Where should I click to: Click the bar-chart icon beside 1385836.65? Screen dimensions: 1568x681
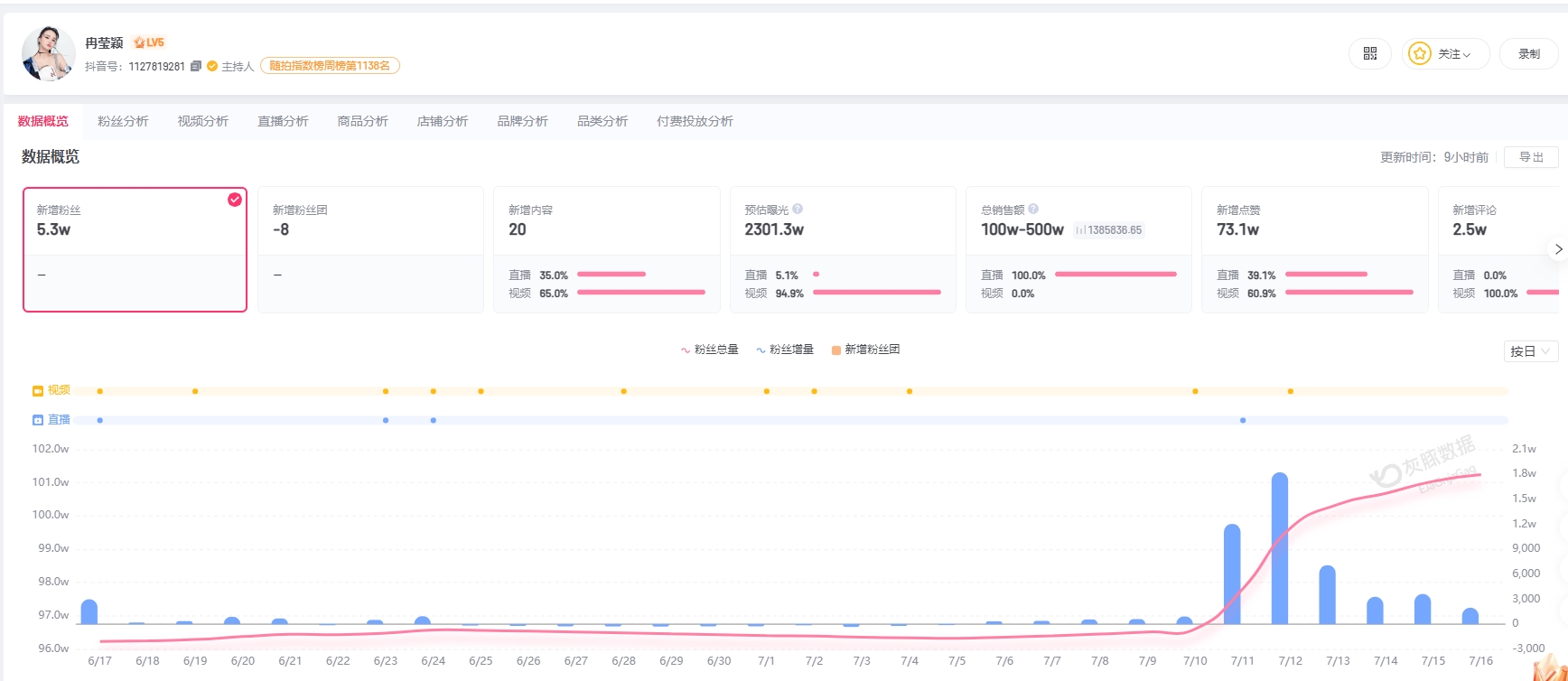click(x=1080, y=230)
